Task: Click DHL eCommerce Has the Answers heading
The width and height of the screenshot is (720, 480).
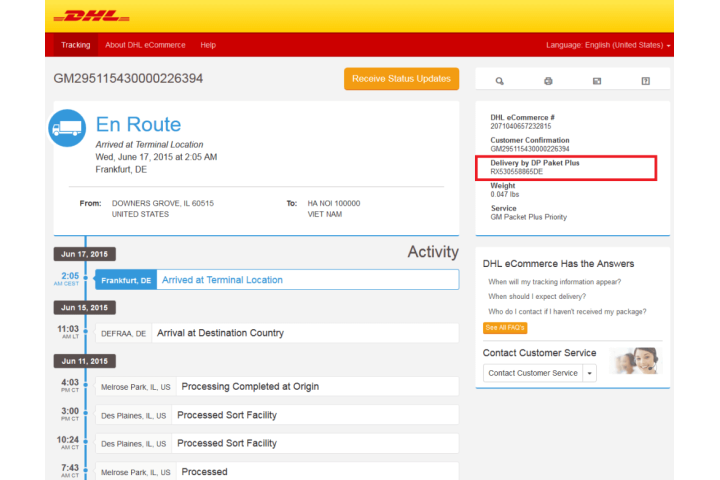Action: [x=558, y=264]
